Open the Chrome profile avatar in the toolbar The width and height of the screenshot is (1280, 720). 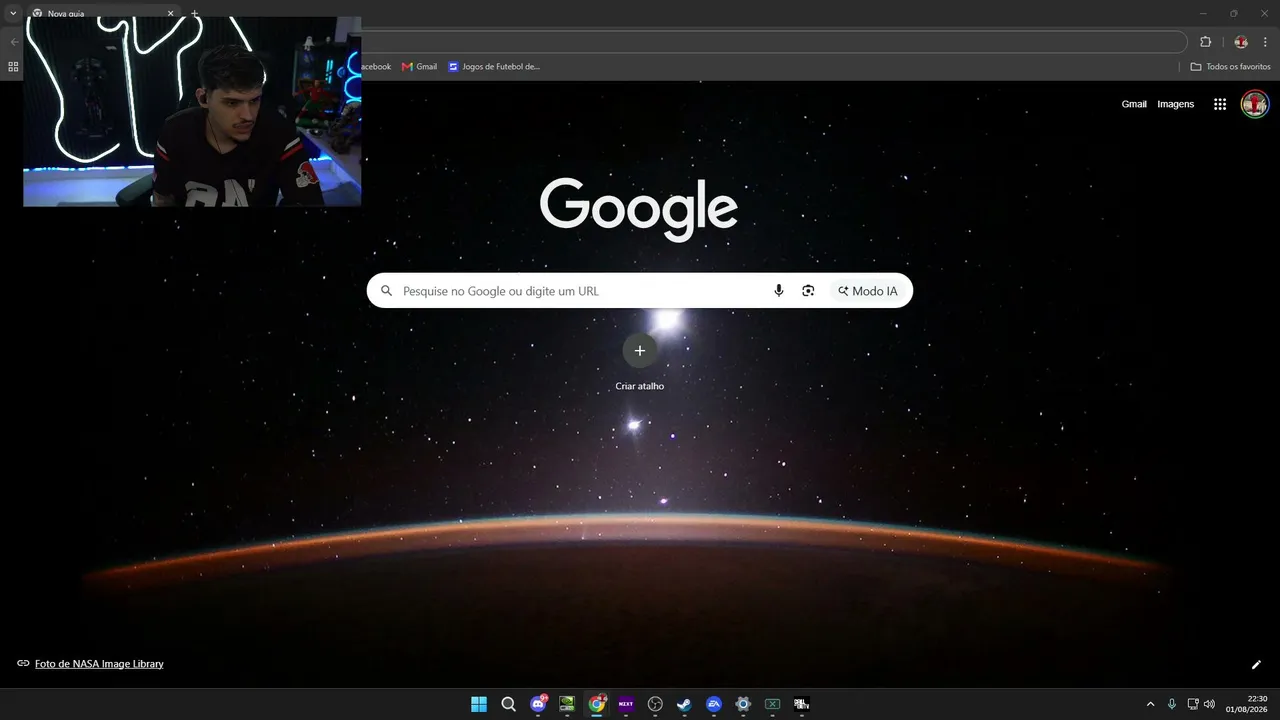tap(1241, 42)
